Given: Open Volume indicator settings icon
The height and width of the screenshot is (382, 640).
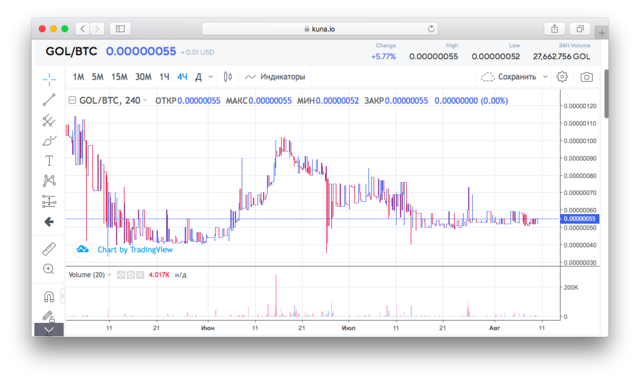Looking at the screenshot, I should (x=131, y=275).
